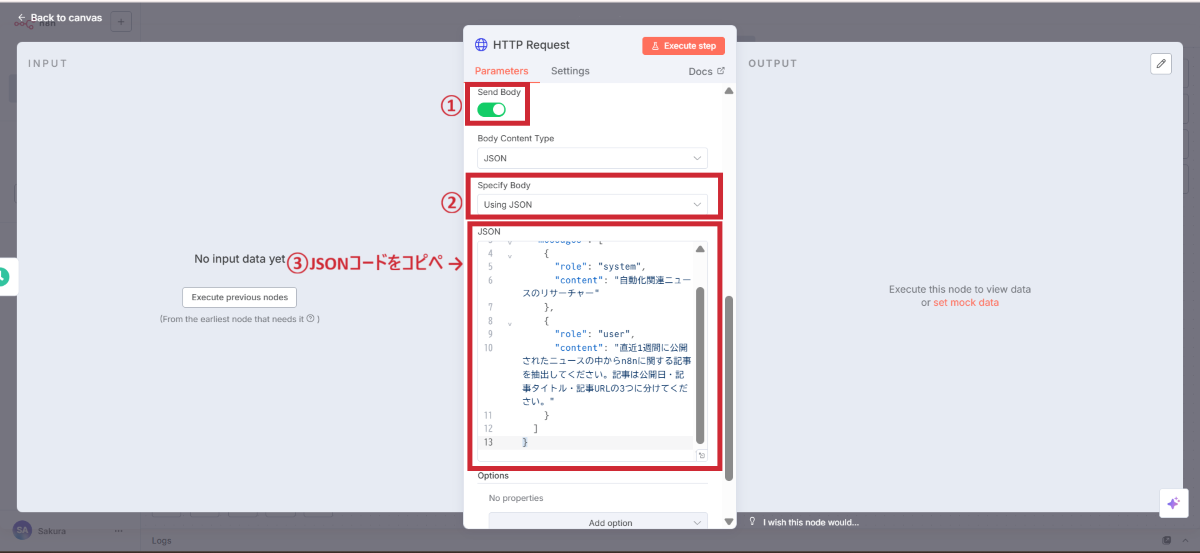Click the JSON editor vertical scrollbar

click(700, 360)
